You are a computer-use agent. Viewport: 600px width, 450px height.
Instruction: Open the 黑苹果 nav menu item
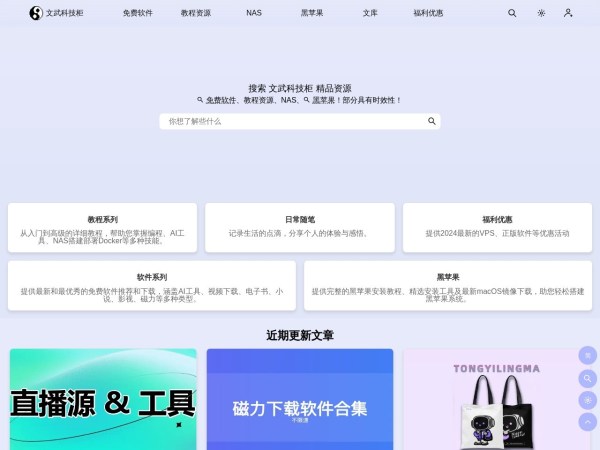pyautogui.click(x=312, y=14)
